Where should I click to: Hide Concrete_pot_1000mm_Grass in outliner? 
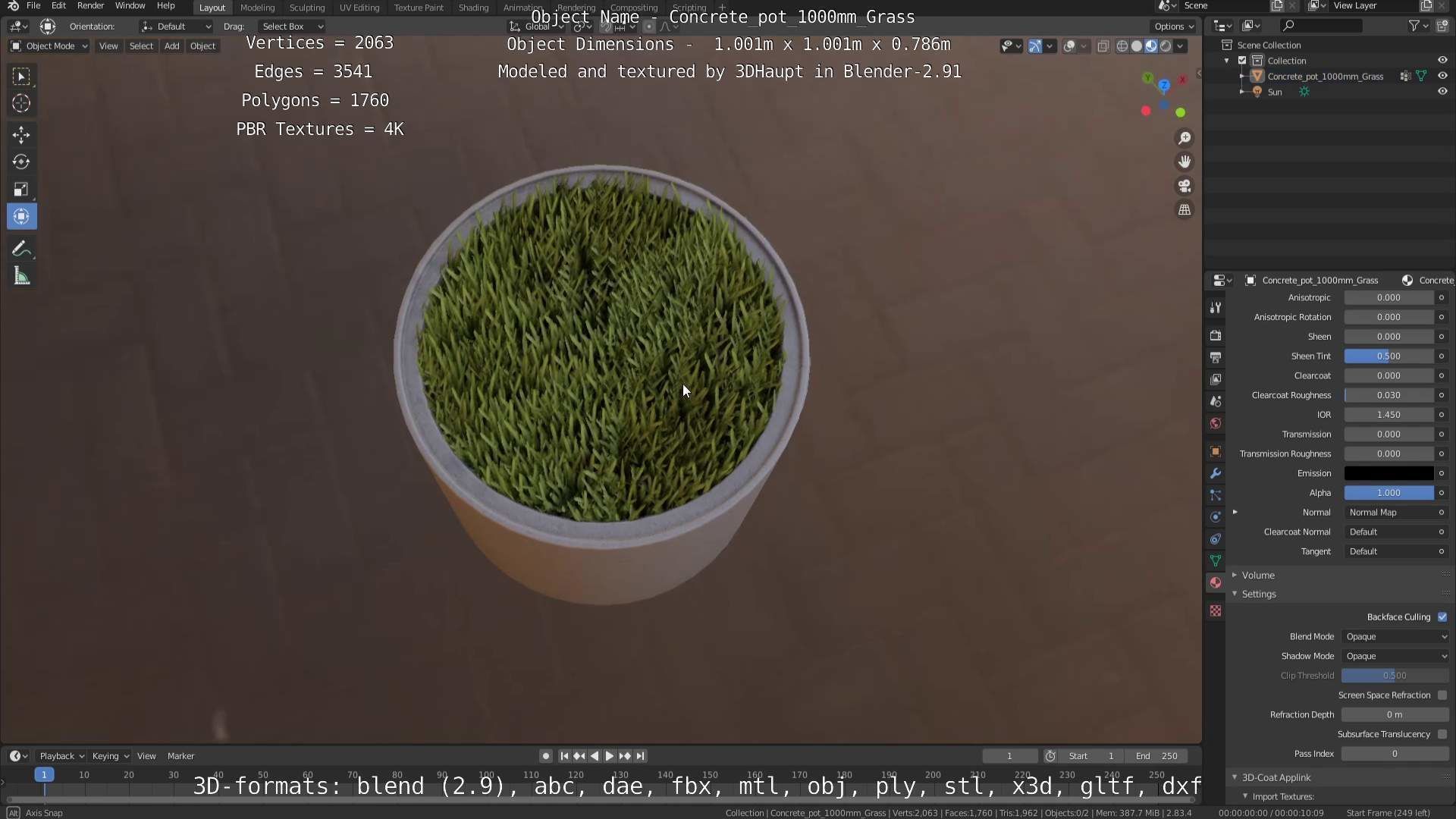tap(1442, 76)
